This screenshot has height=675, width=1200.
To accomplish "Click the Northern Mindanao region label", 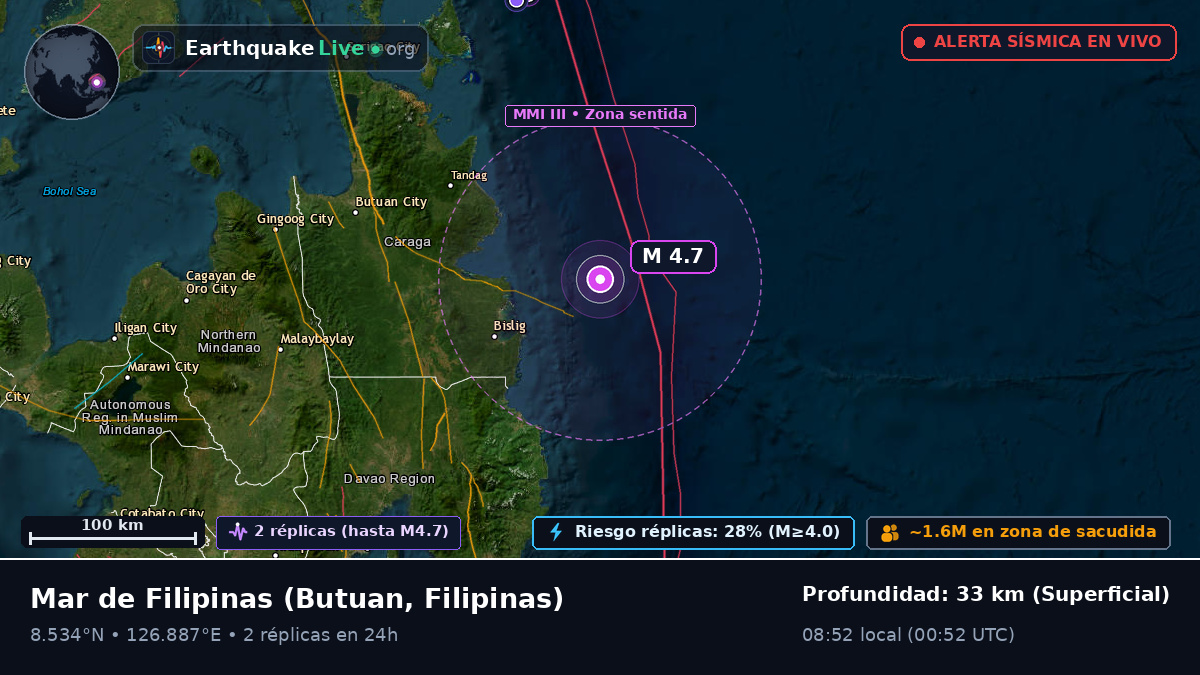I will pyautogui.click(x=229, y=341).
